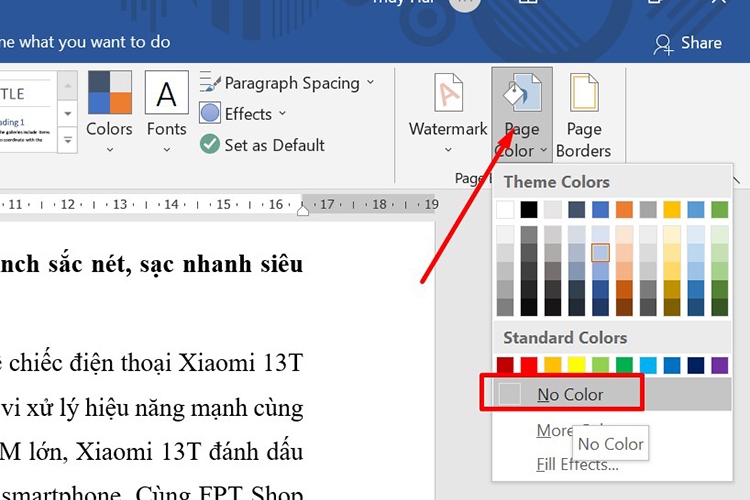Image resolution: width=750 pixels, height=500 pixels.
Task: Expand the Colors dropdown chevron
Action: [x=110, y=150]
